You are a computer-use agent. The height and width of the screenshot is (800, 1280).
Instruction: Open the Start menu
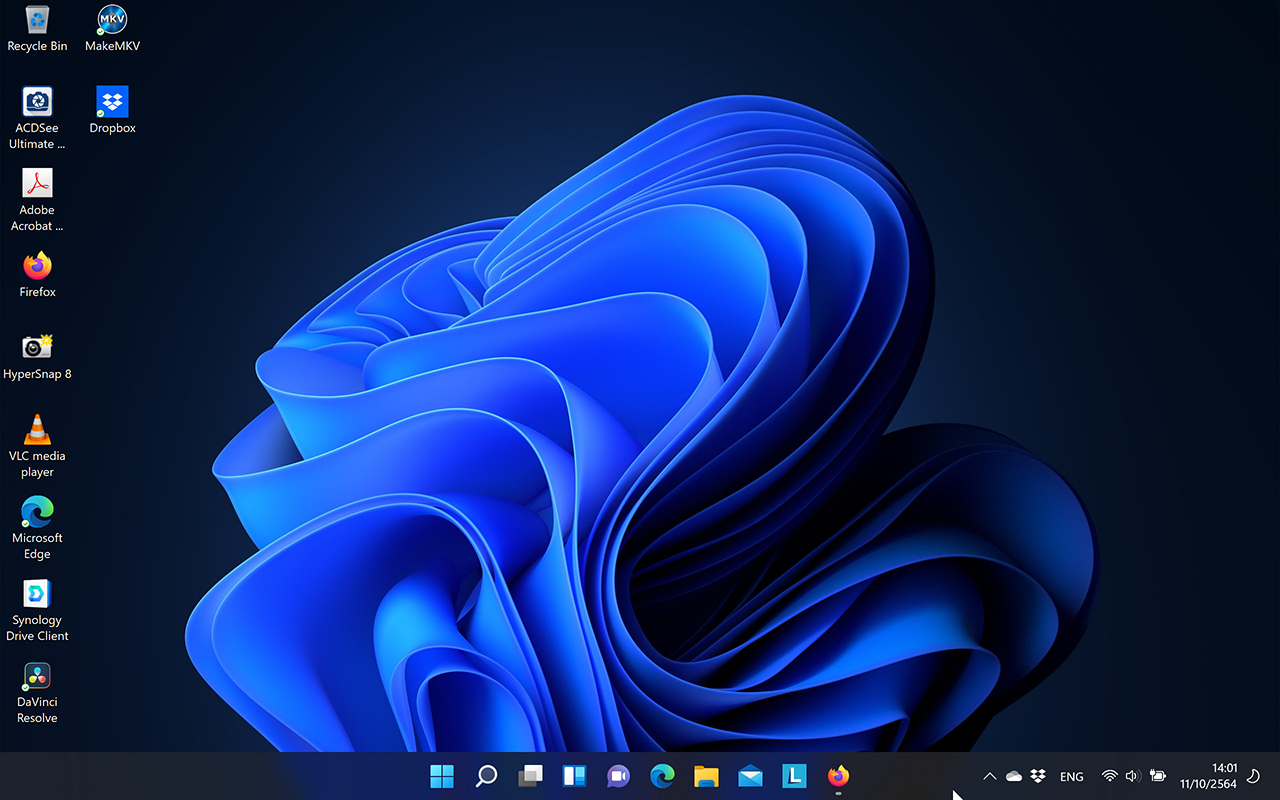tap(441, 776)
